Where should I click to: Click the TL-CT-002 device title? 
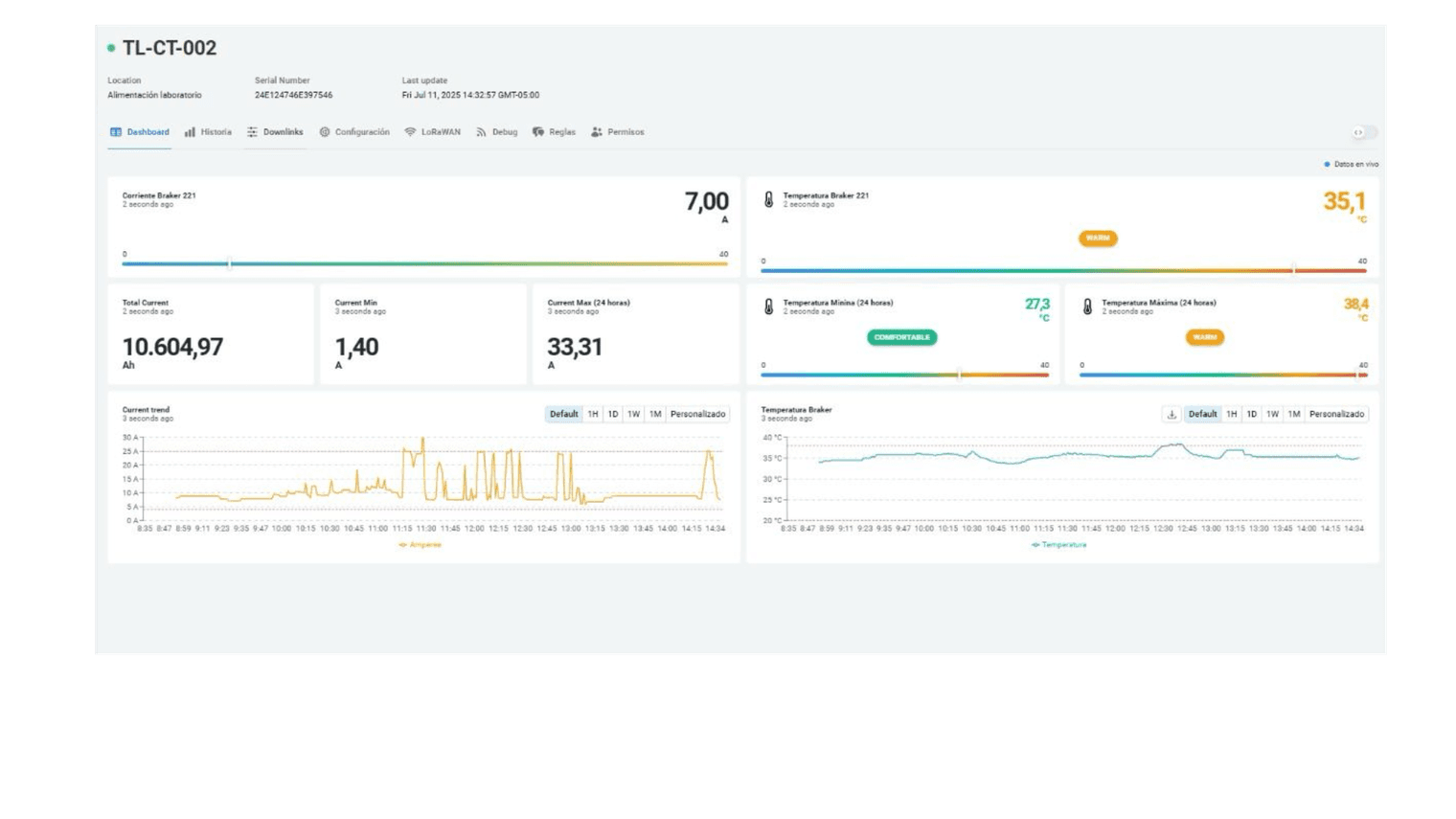tap(170, 48)
